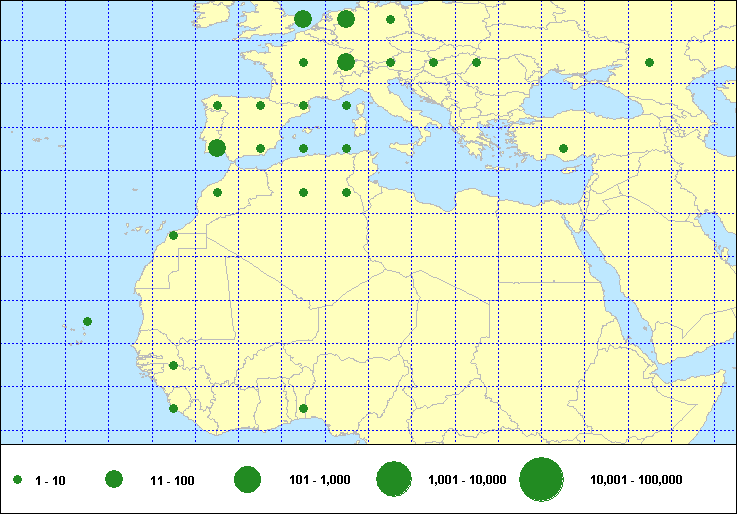The width and height of the screenshot is (737, 514).
Task: Select the large circle over Switzerland
Action: 346,62
